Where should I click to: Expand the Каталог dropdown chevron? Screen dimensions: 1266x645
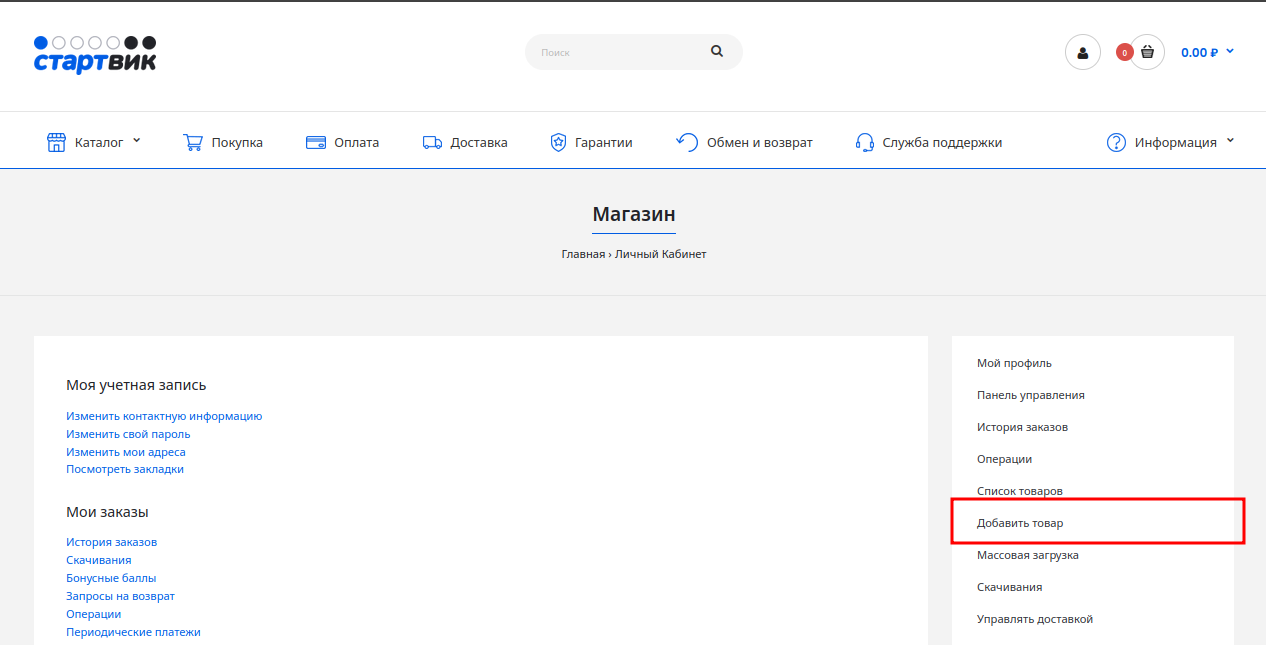137,141
